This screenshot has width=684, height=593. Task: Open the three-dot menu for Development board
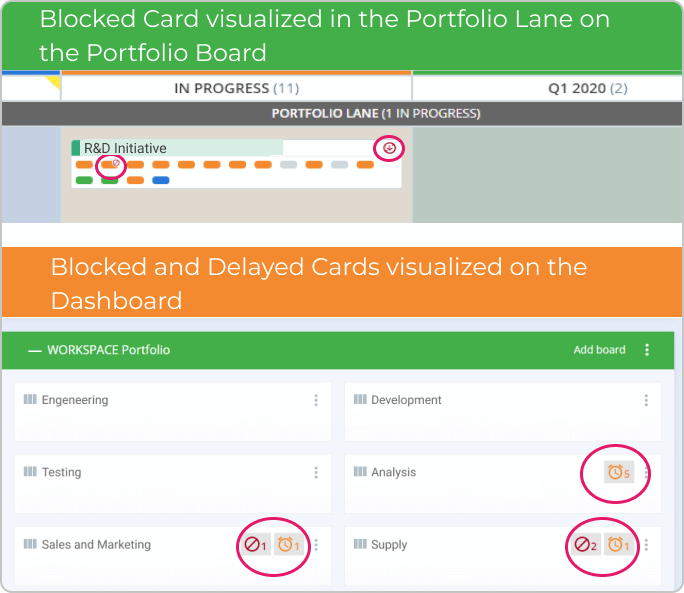point(646,400)
